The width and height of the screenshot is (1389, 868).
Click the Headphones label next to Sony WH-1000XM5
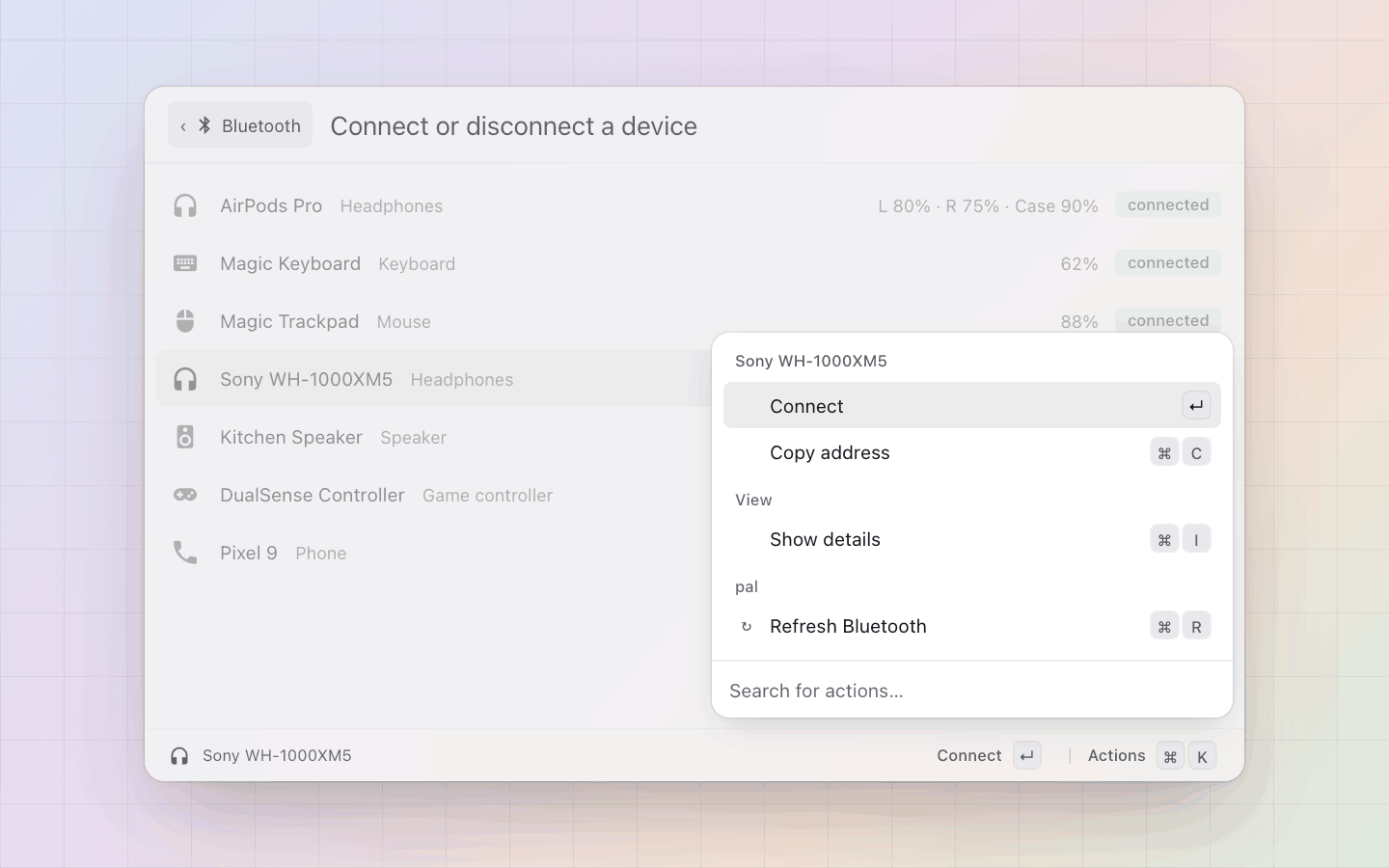pos(462,380)
